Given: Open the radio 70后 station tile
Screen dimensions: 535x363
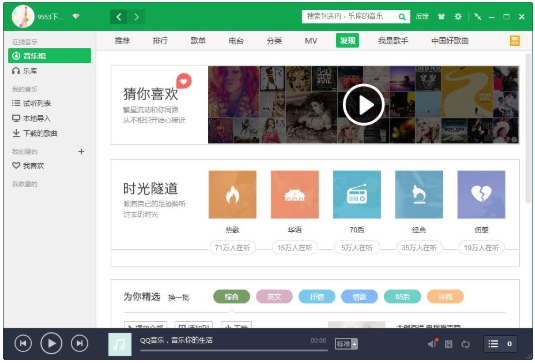Looking at the screenshot, I should click(357, 194).
